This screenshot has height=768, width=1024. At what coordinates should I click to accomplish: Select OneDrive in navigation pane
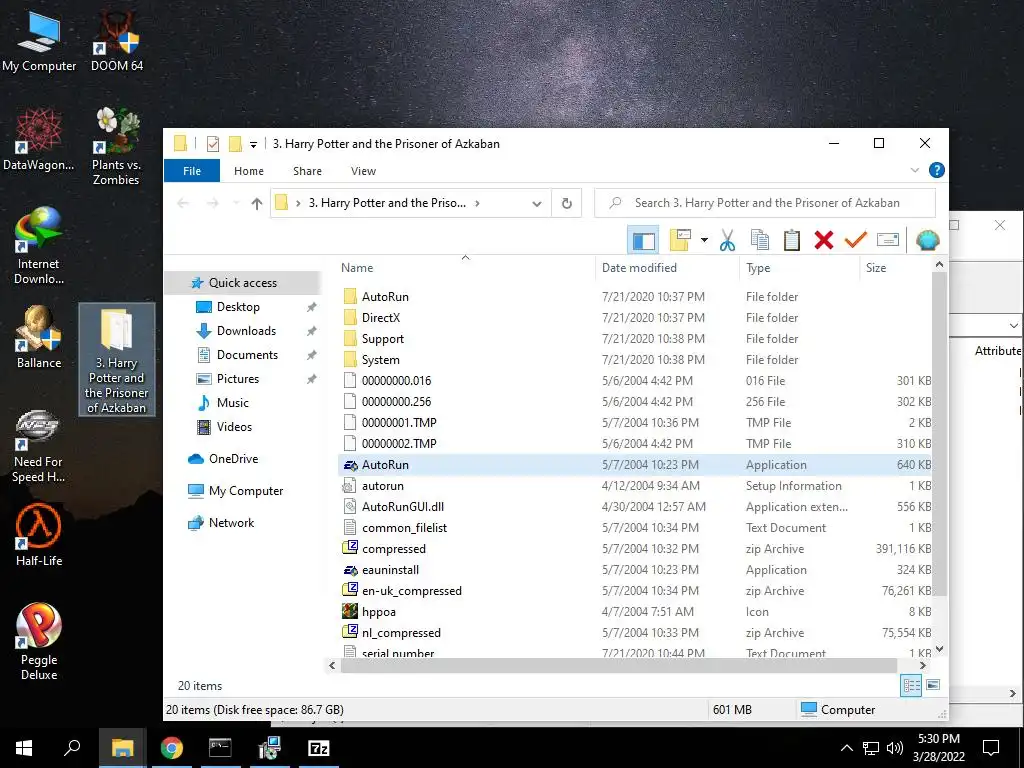click(x=233, y=459)
